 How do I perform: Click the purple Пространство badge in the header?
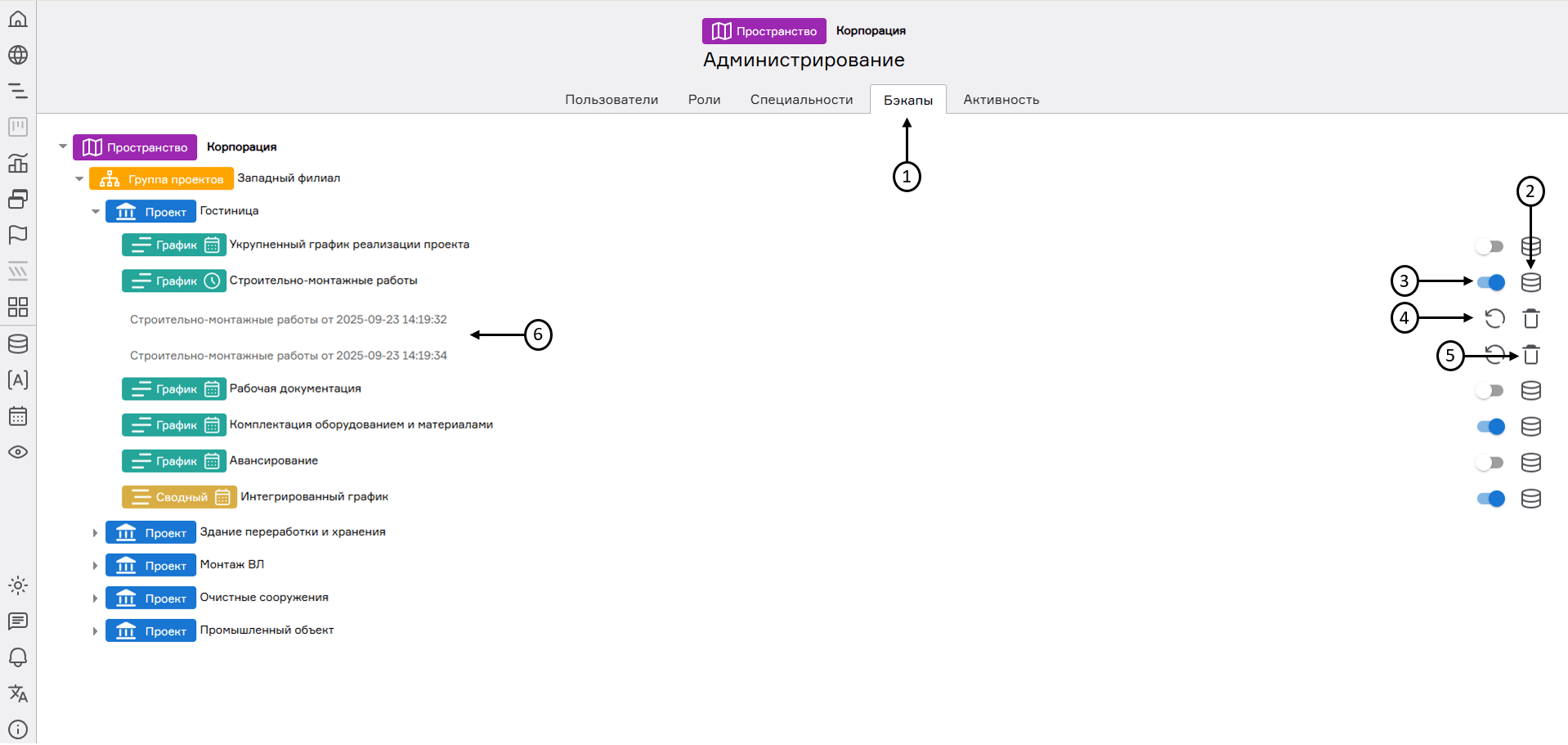point(764,31)
